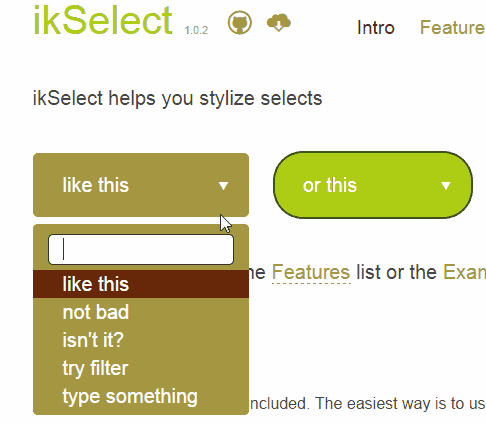Click the 1.0.2 version label

(x=196, y=30)
